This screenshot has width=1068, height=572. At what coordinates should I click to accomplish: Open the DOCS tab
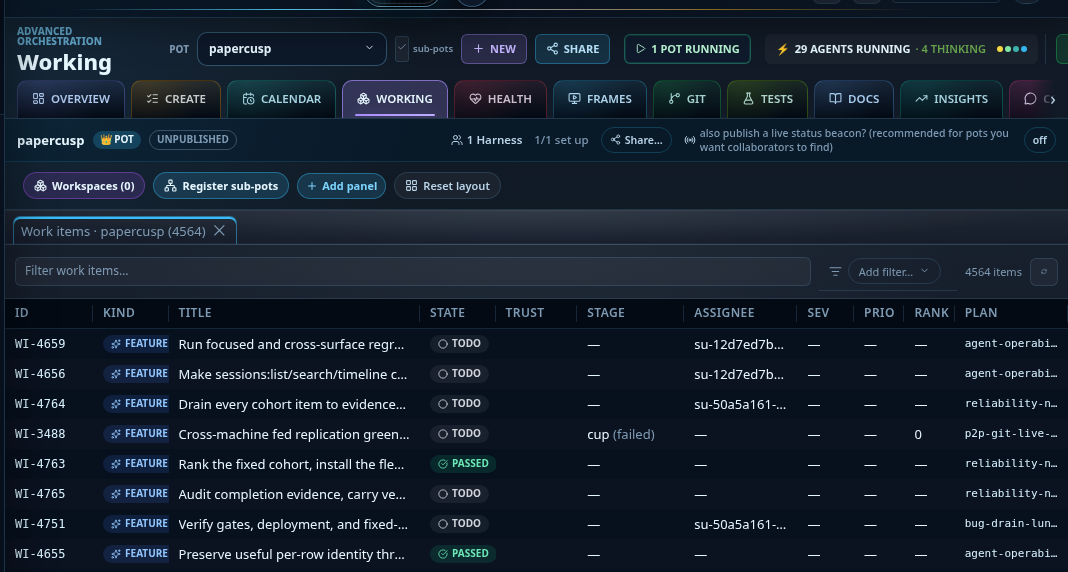click(854, 99)
